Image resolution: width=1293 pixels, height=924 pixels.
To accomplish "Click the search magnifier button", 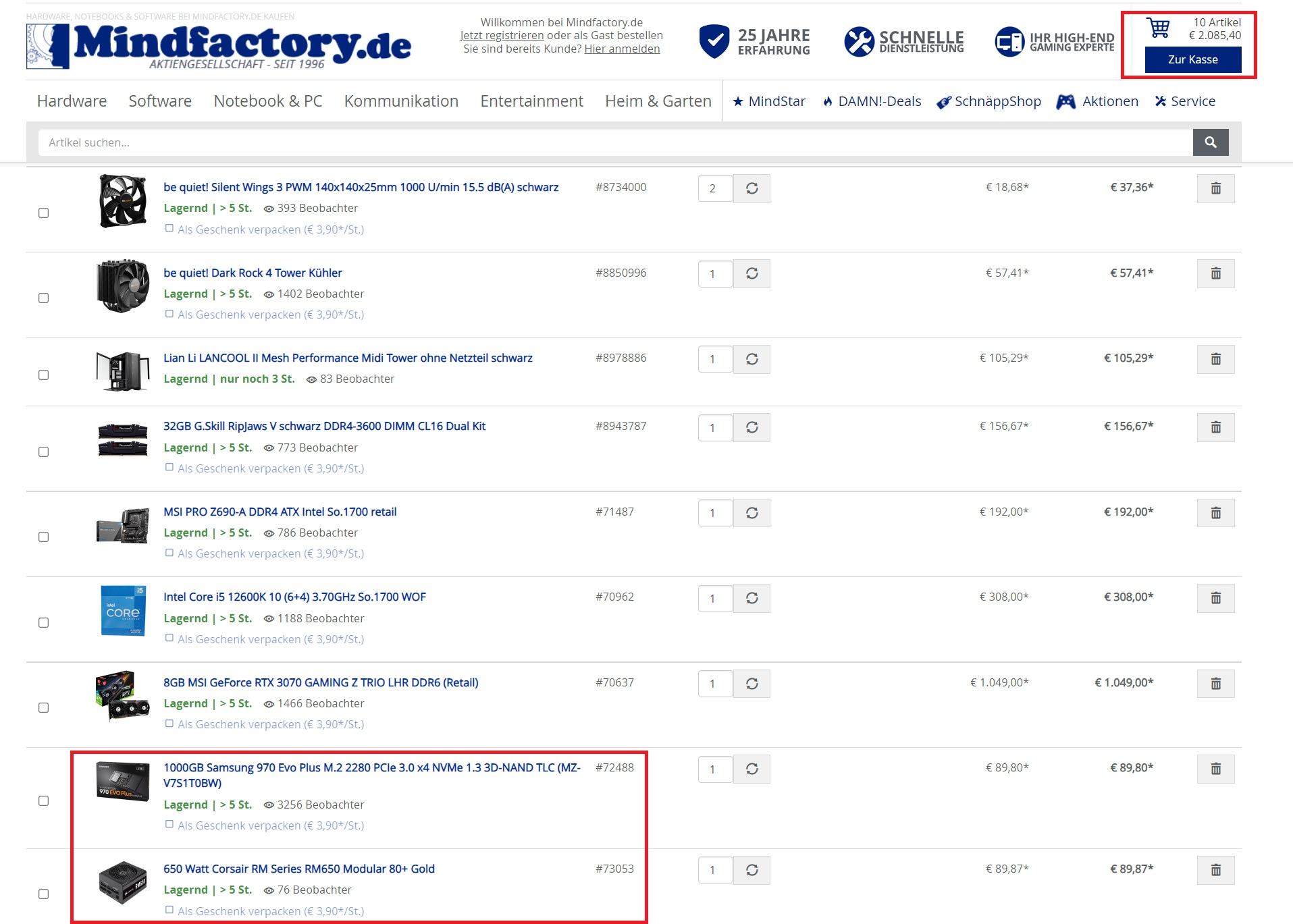I will click(1211, 142).
